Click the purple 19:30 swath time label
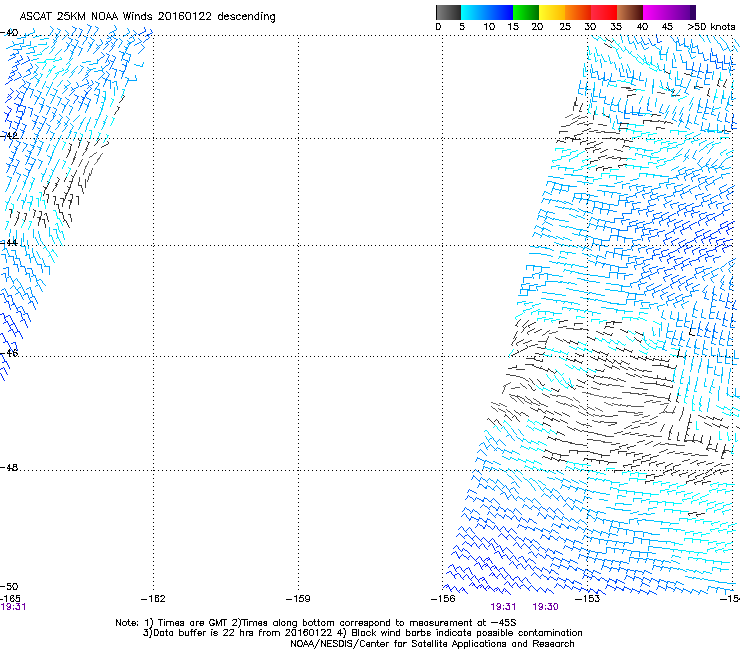 pos(546,607)
